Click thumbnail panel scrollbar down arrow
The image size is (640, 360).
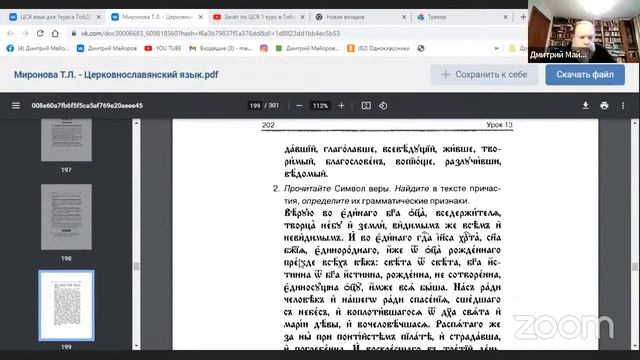[136, 346]
